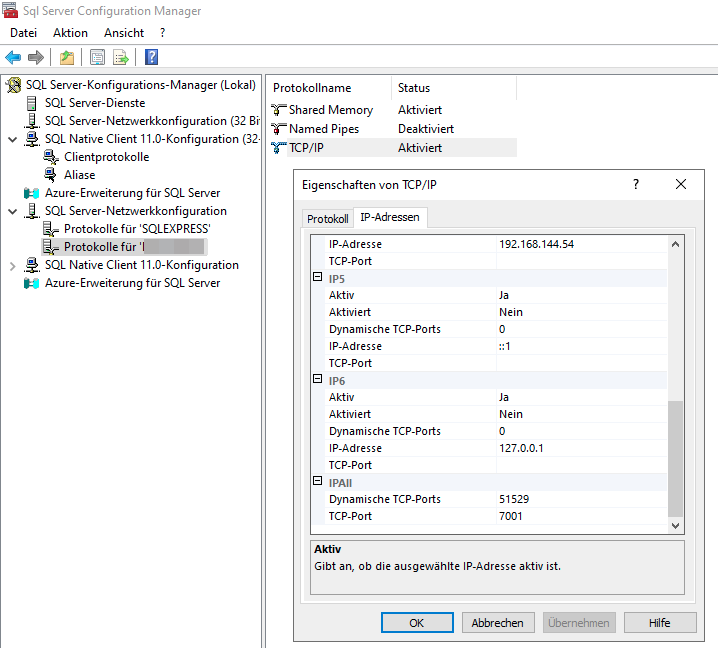Click the Aktiviert status of Shared Memory
718x648 pixels.
tap(420, 110)
